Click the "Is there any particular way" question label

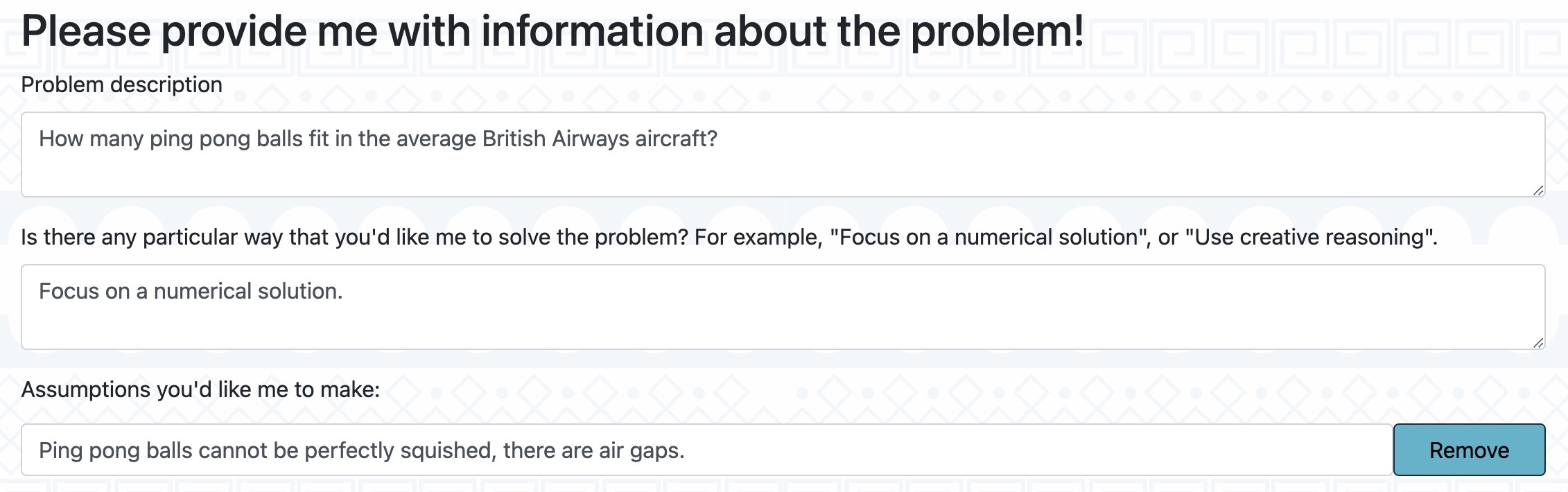[729, 237]
